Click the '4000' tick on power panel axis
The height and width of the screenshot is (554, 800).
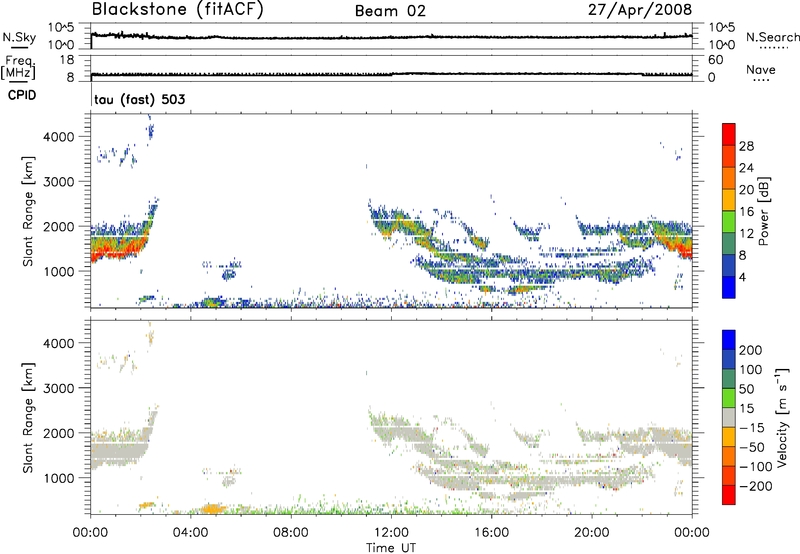pos(59,137)
